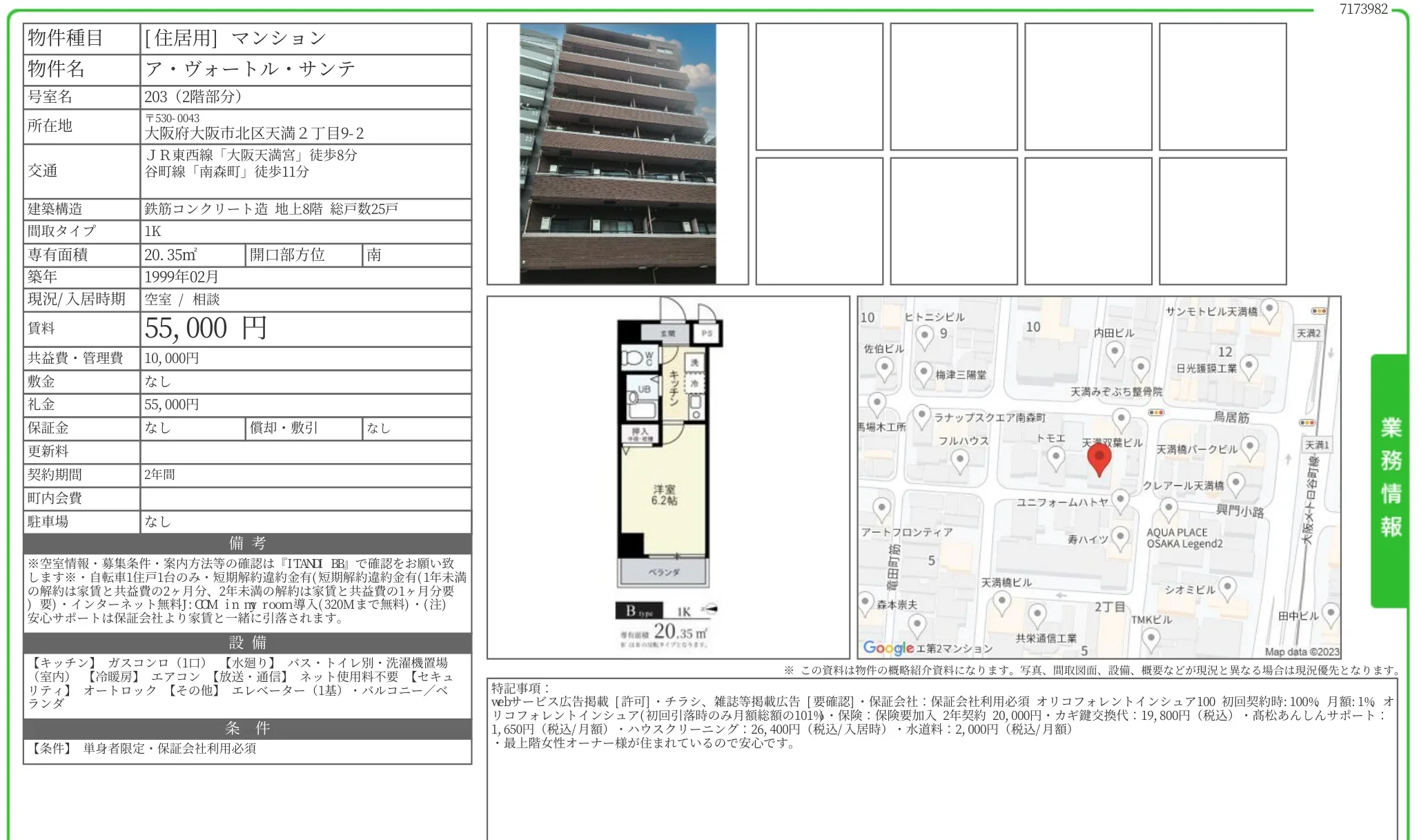The width and height of the screenshot is (1419, 840).
Task: Click the map pin beside 日光護謨工業
Action: [x=1249, y=366]
